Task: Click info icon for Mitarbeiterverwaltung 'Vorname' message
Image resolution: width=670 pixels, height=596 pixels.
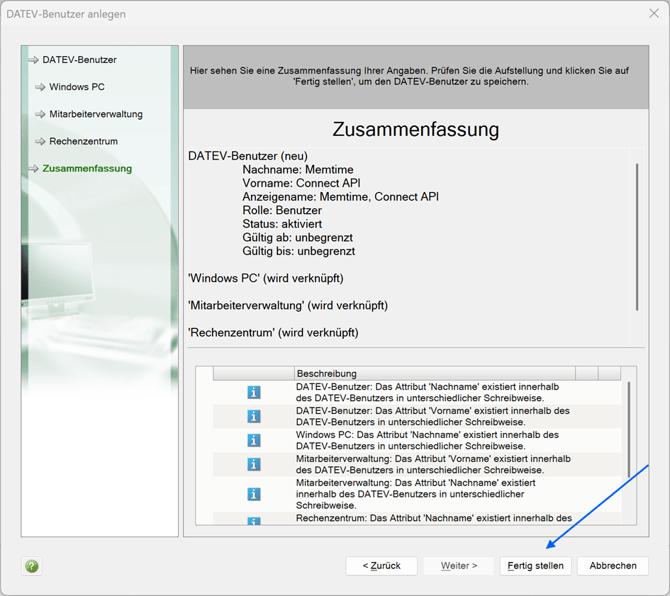Action: pos(254,464)
